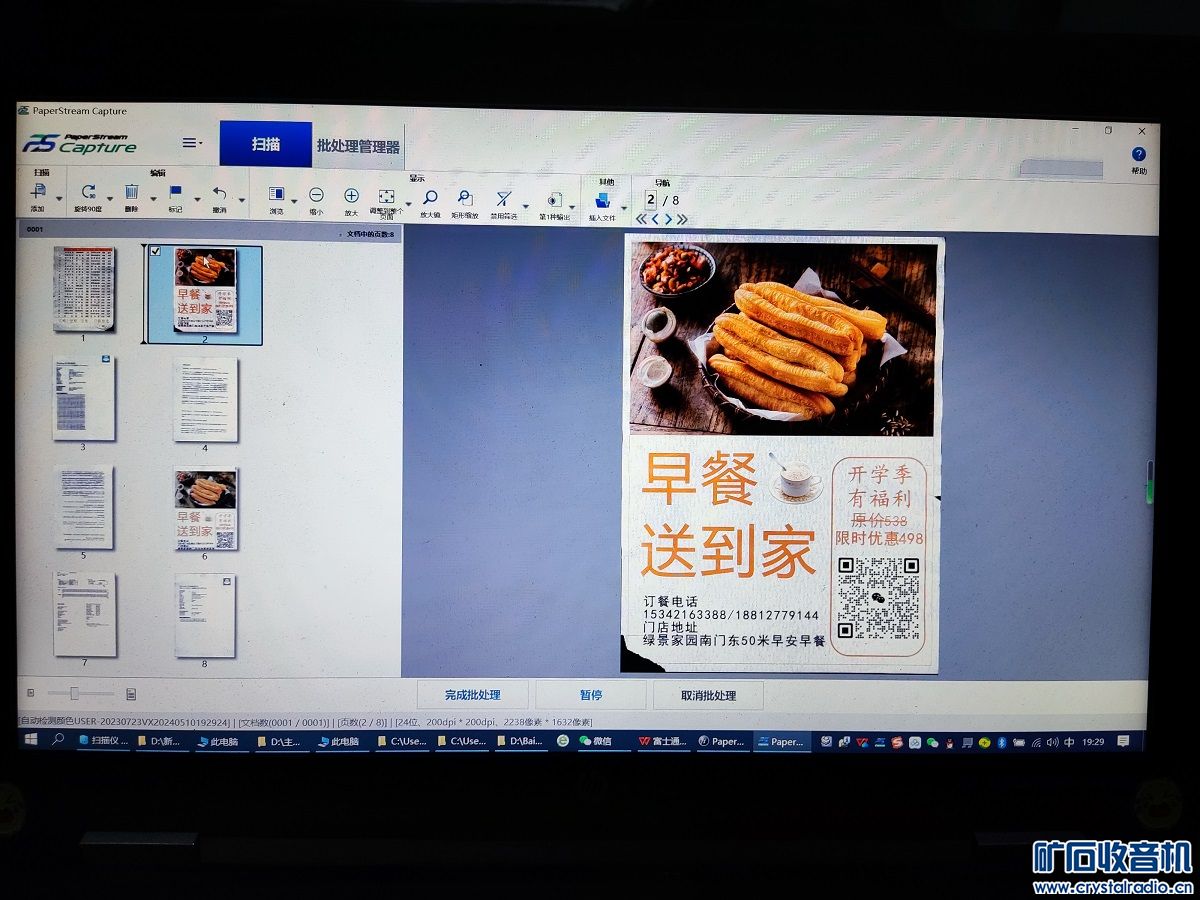
Task: Select page 8 thumbnail
Action: pos(205,615)
